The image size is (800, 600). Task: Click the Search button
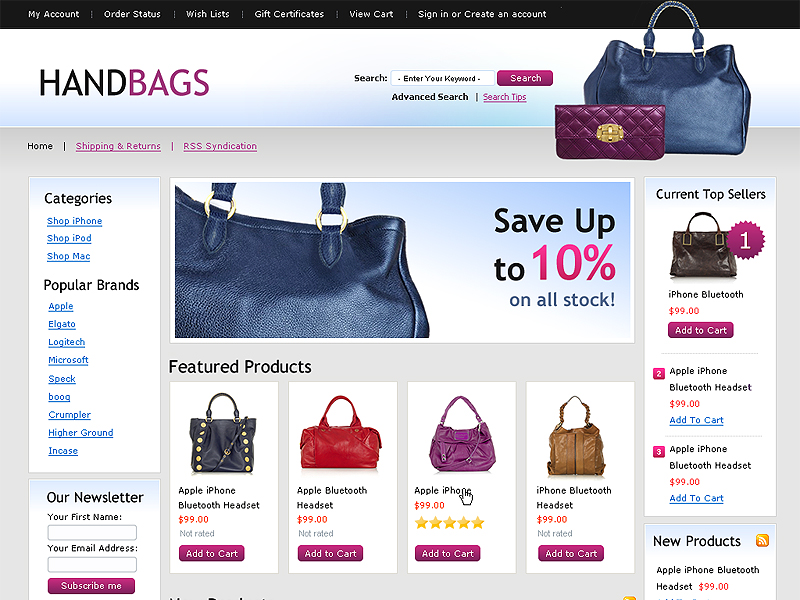[x=525, y=78]
